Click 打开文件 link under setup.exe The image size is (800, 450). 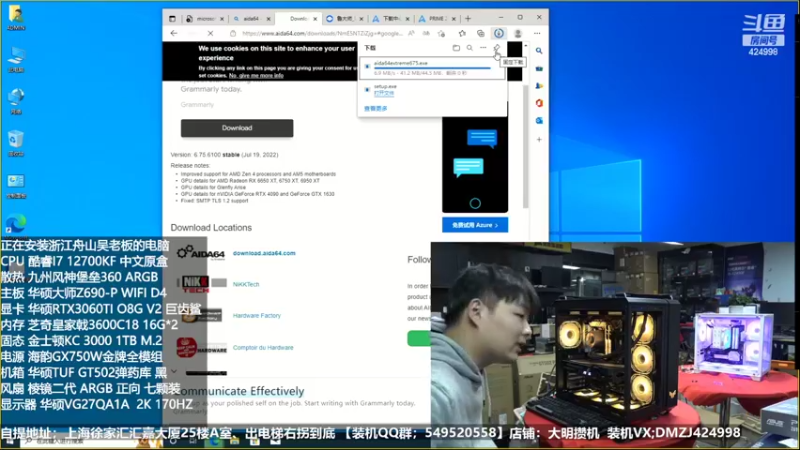pos(384,93)
